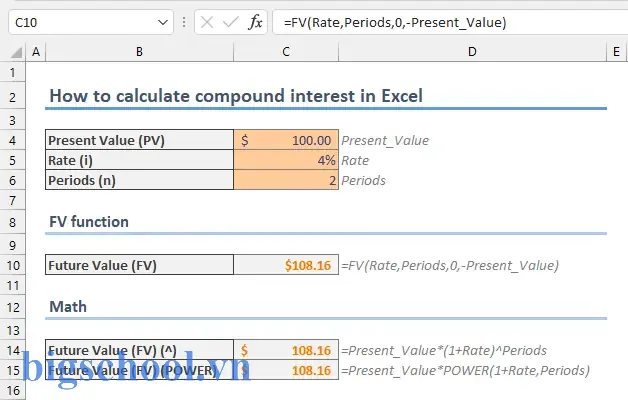Click the italic 'Present_Value' name label

[x=385, y=141]
